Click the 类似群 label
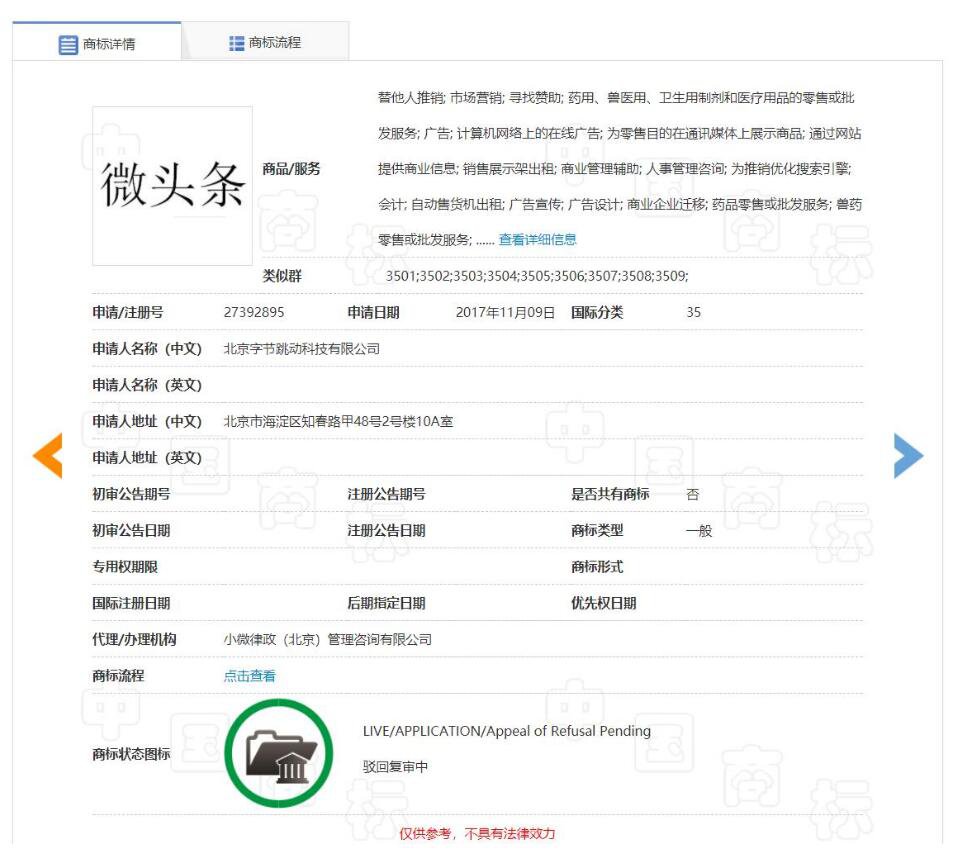 (x=282, y=276)
